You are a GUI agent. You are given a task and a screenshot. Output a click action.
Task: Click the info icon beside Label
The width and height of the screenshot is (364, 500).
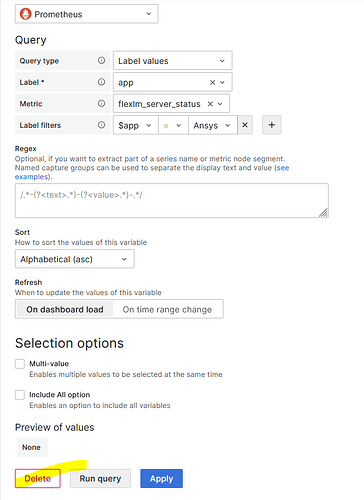[101, 82]
